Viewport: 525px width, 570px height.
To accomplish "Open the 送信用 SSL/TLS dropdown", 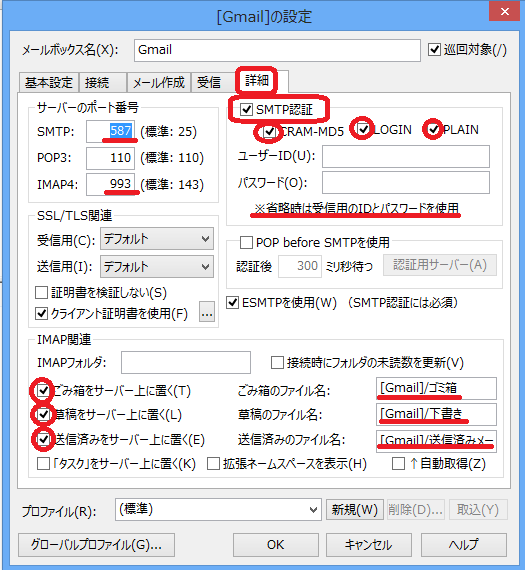I will click(157, 266).
